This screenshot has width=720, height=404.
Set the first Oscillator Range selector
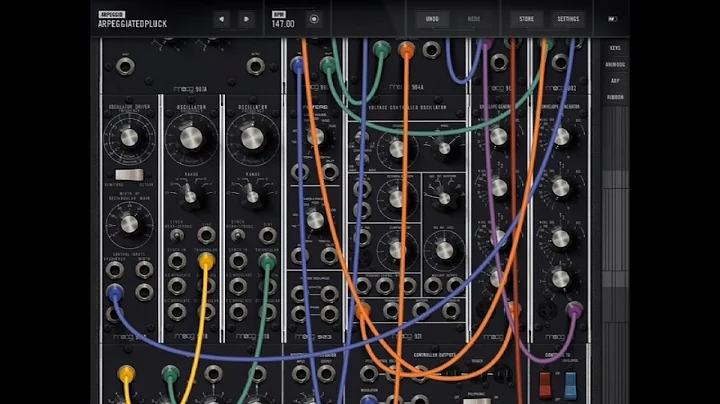[190, 196]
